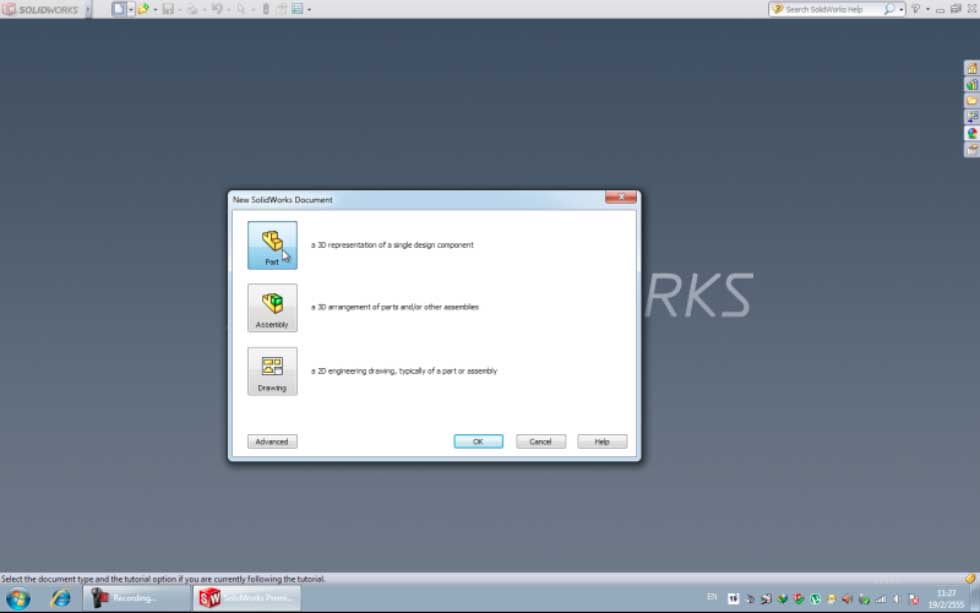Click the Options toolbar icon

(298, 9)
